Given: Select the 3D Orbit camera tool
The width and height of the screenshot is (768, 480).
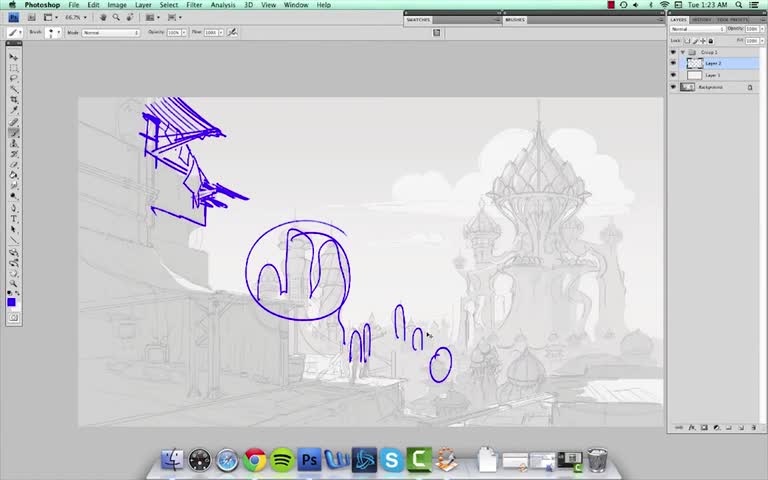Looking at the screenshot, I should (x=14, y=264).
